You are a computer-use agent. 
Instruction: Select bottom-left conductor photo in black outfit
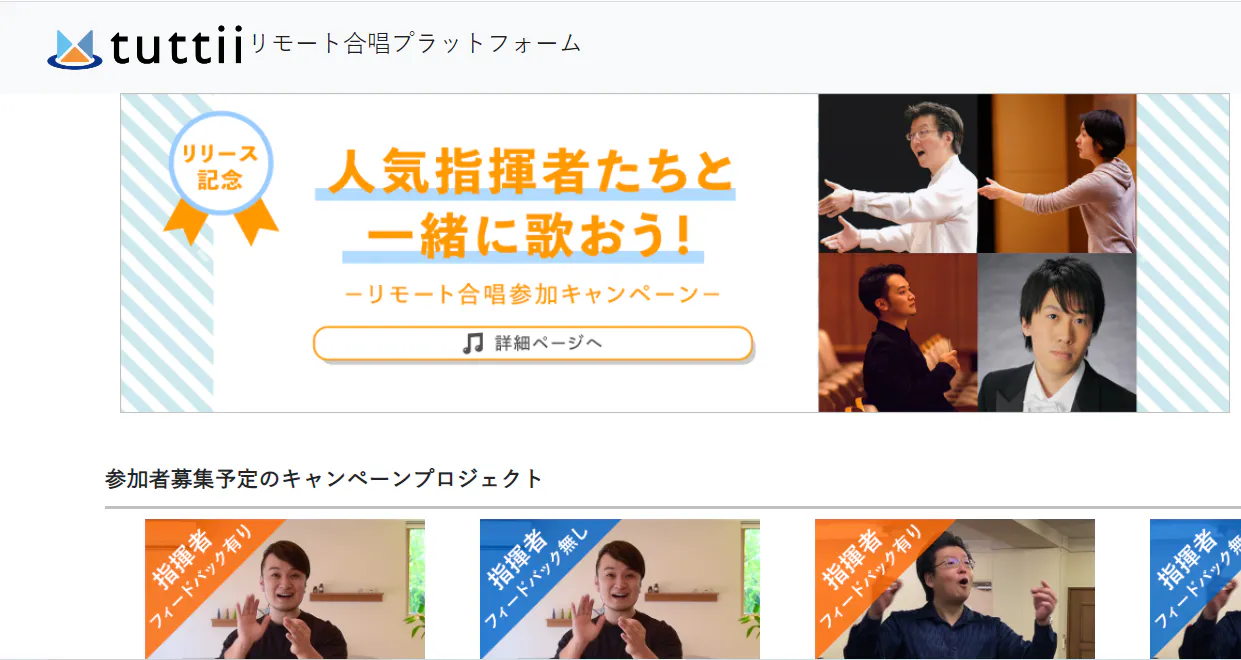coord(898,332)
